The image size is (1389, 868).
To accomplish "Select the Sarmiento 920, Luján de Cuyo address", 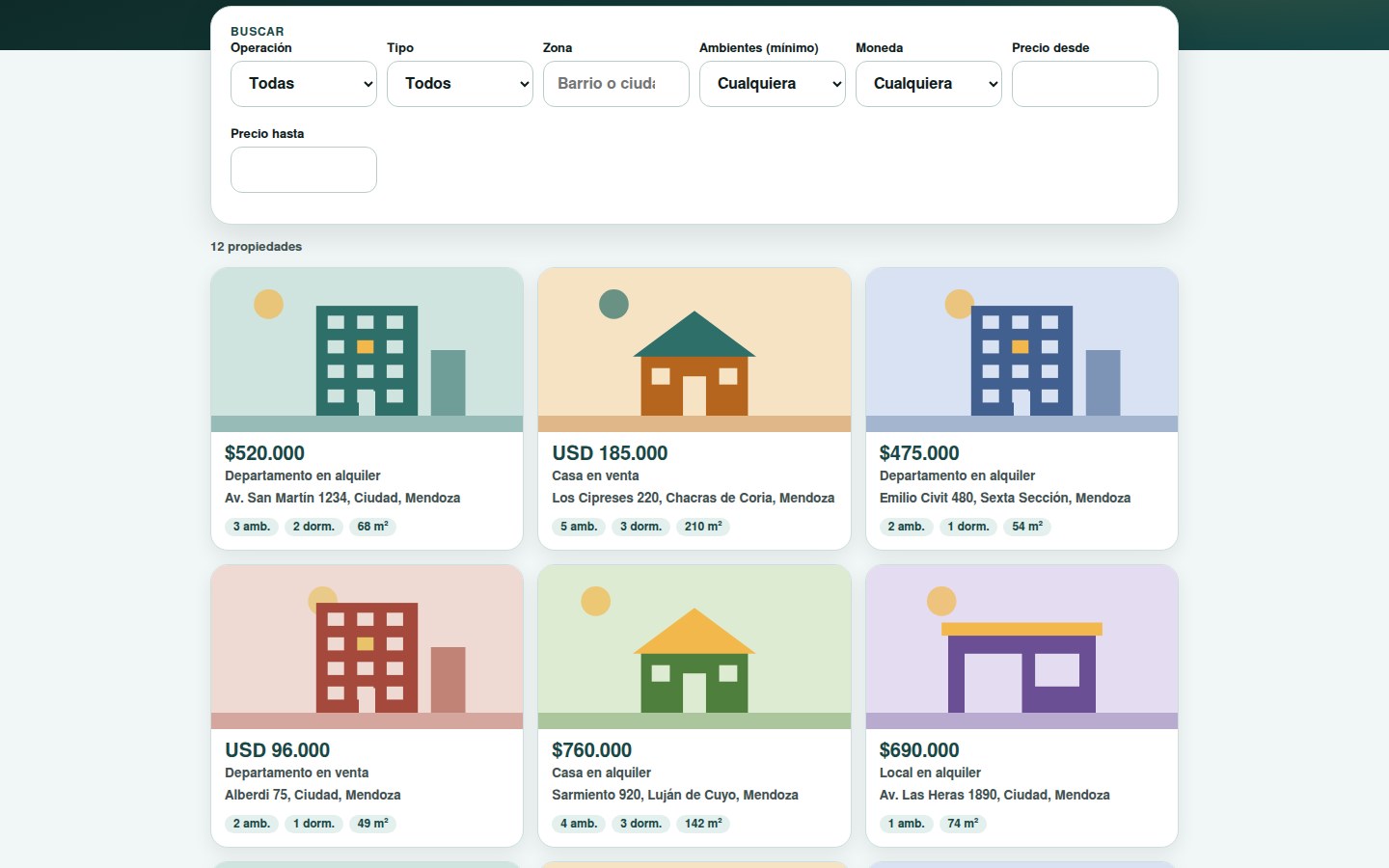I will [675, 795].
